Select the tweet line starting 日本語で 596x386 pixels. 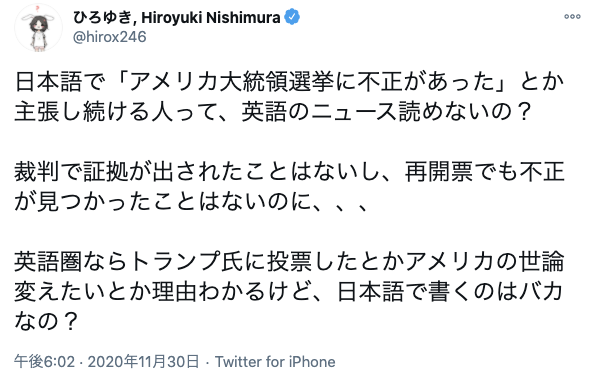(x=289, y=82)
